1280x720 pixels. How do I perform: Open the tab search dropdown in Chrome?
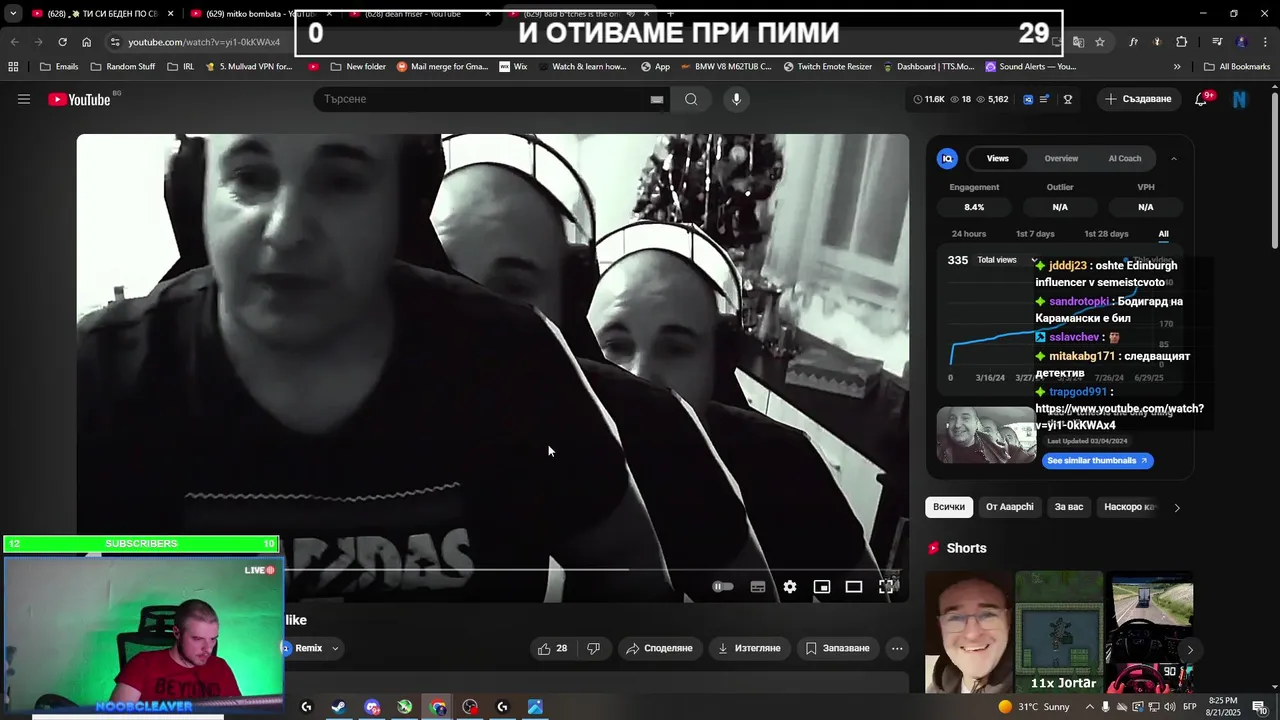pyautogui.click(x=13, y=14)
